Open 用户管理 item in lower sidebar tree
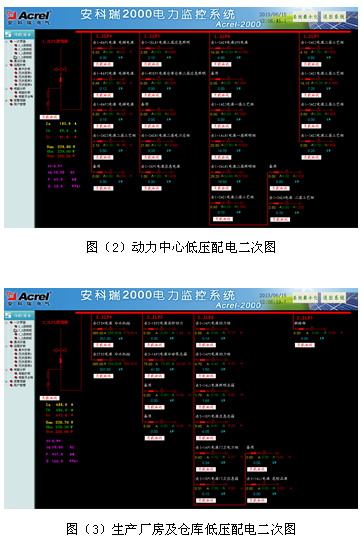The image size is (363, 538). click(19, 385)
